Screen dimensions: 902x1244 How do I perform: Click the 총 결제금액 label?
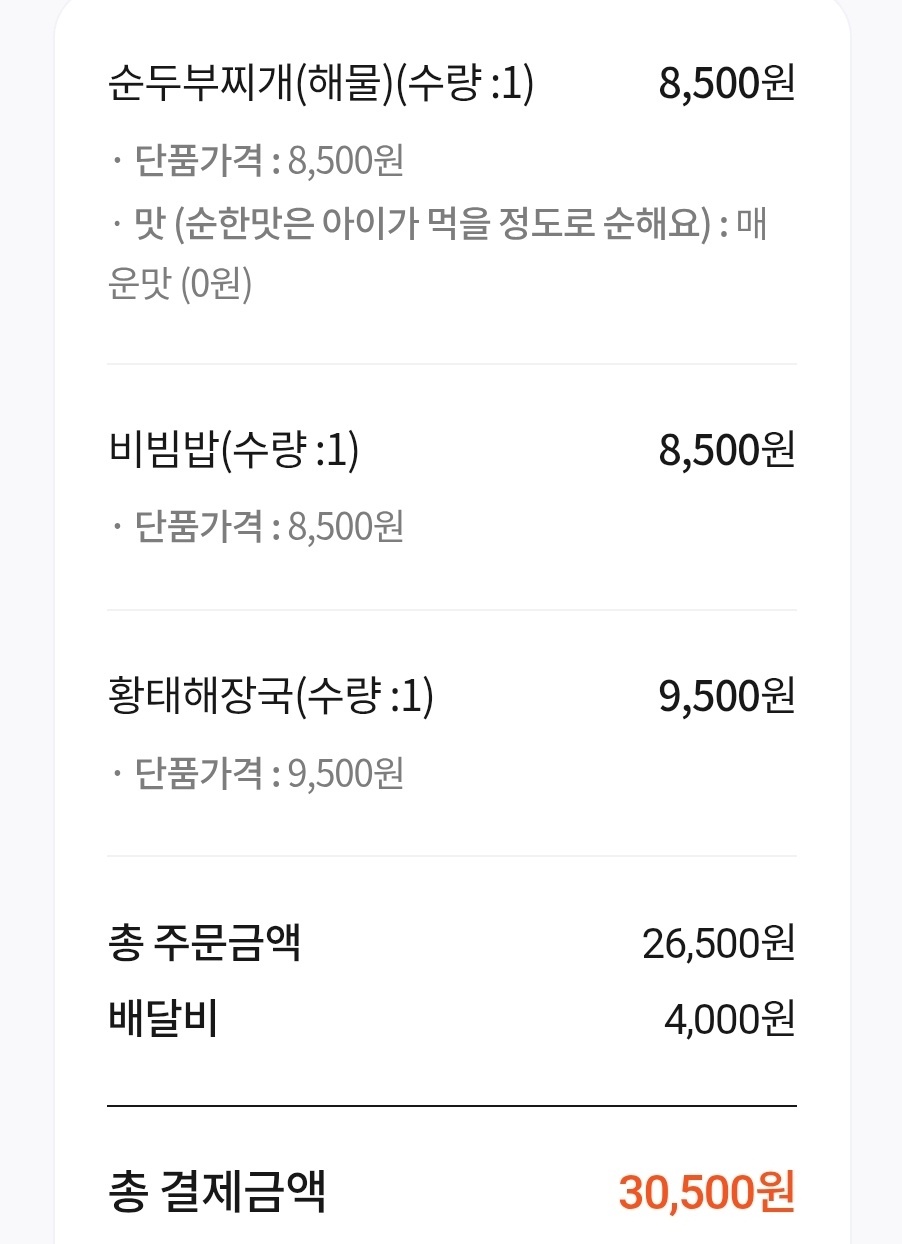tap(216, 1192)
